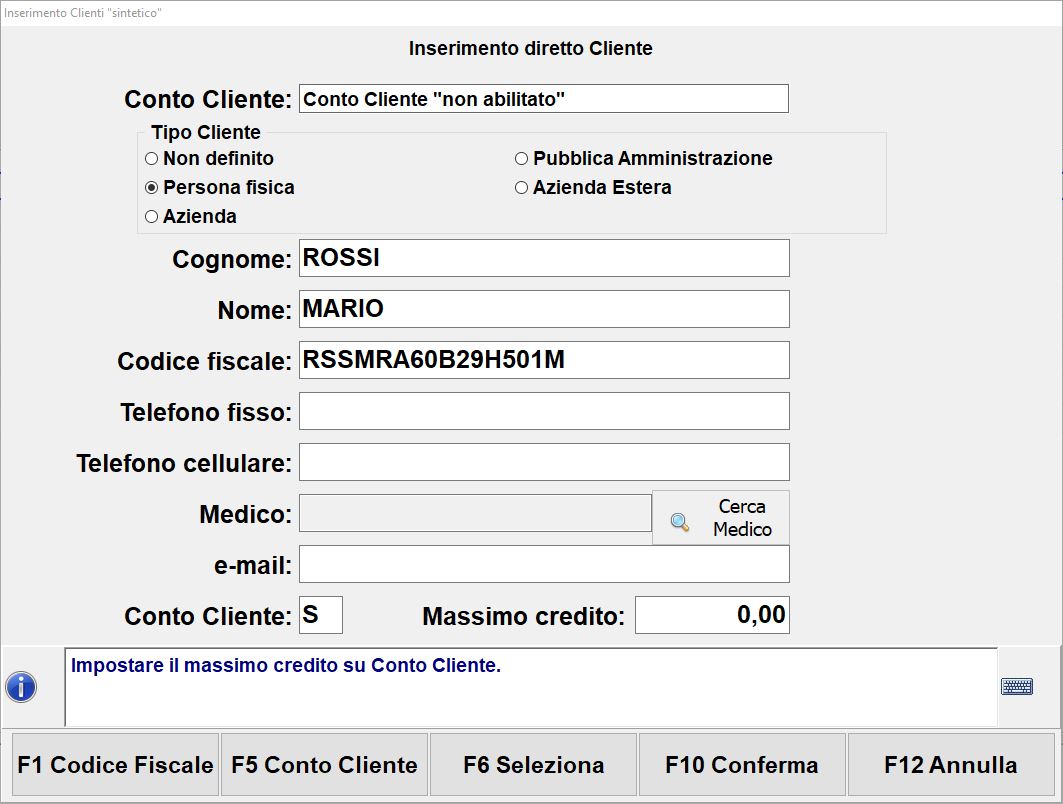Click the blue information icon
Image resolution: width=1063 pixels, height=804 pixels.
pyautogui.click(x=21, y=687)
